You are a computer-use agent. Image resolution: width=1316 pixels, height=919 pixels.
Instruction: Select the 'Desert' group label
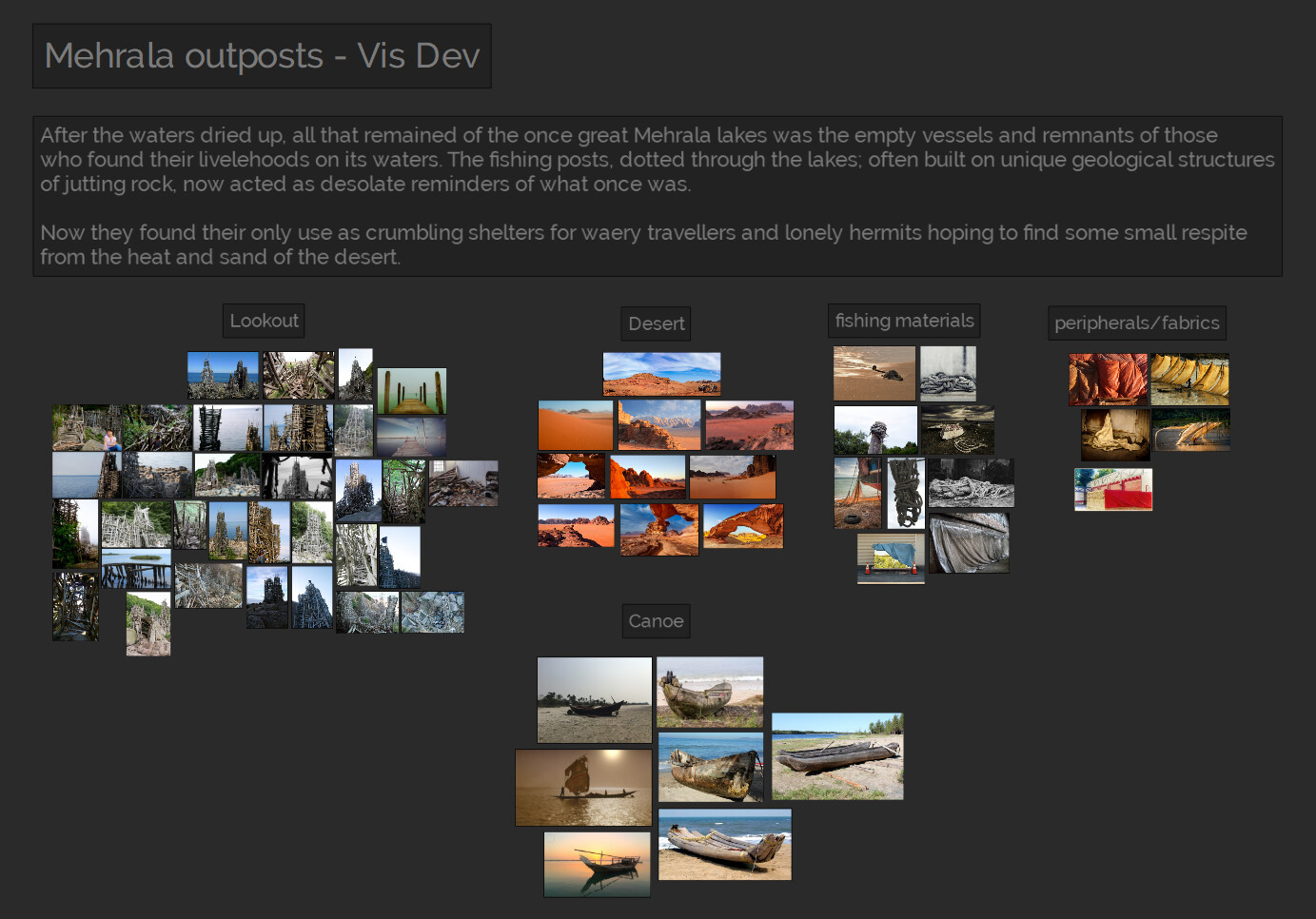656,323
